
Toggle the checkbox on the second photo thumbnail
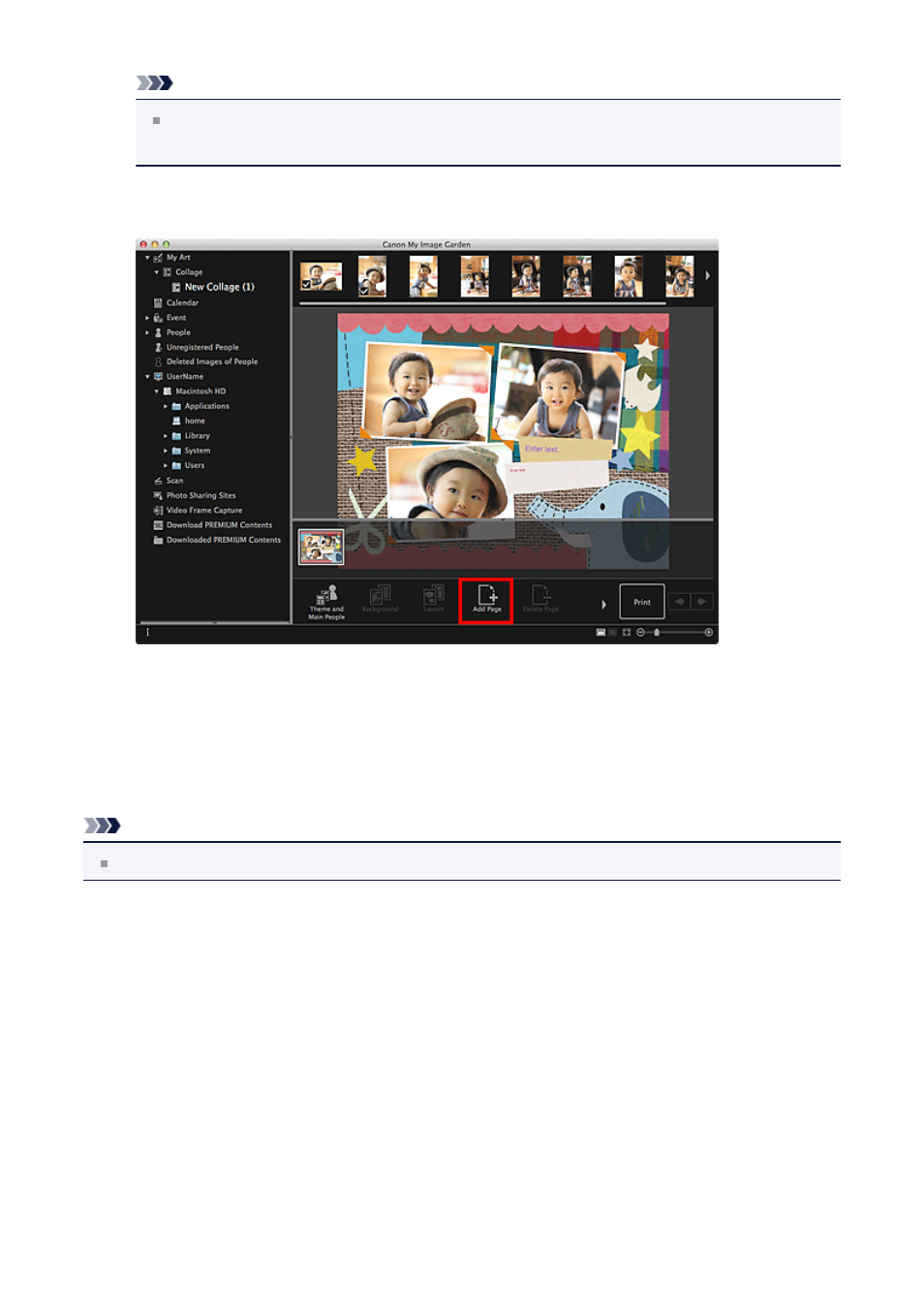[364, 290]
